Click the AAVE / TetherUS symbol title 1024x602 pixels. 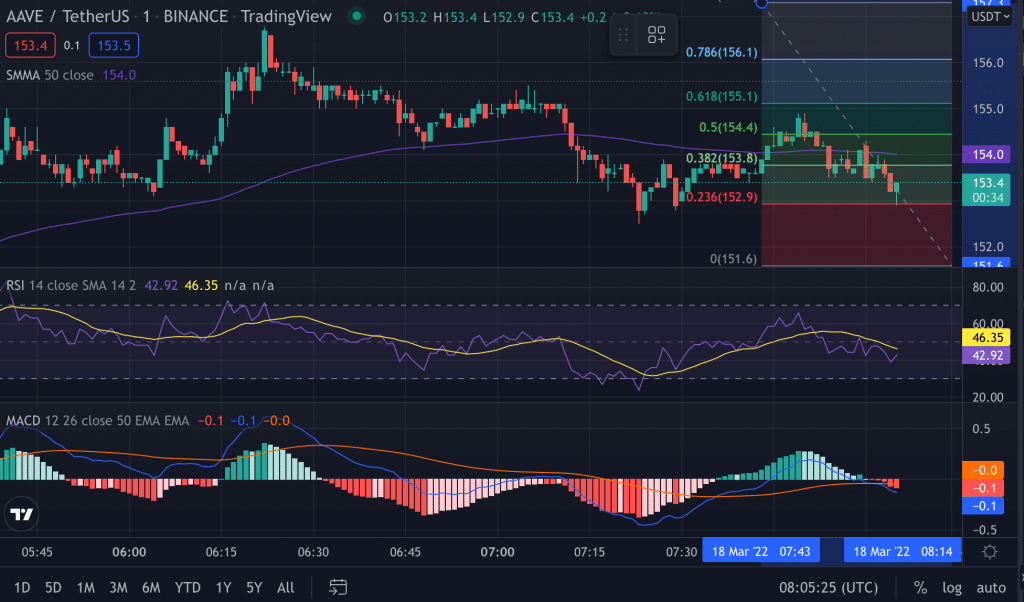(x=68, y=16)
